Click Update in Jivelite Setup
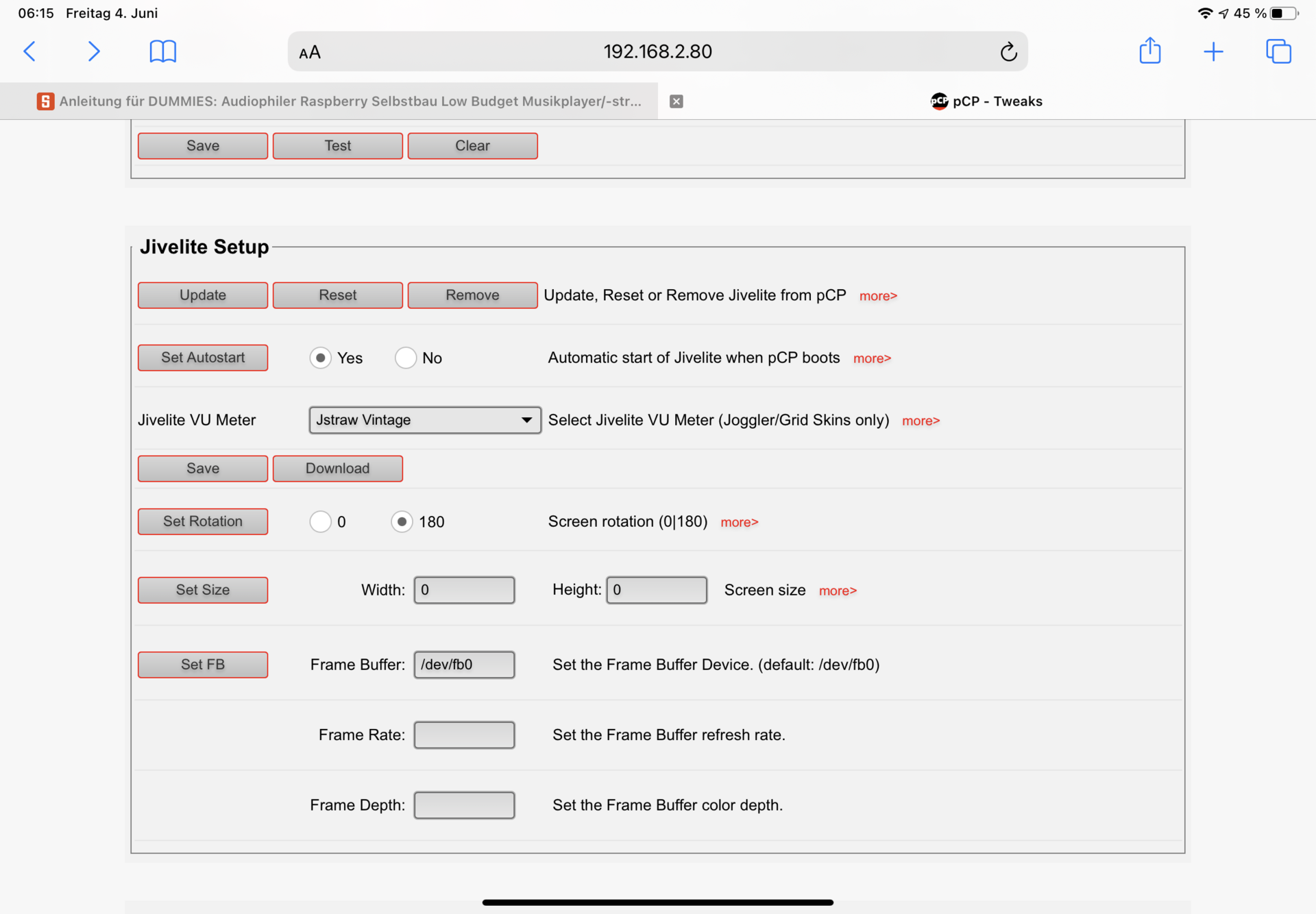The width and height of the screenshot is (1316, 914). point(203,295)
